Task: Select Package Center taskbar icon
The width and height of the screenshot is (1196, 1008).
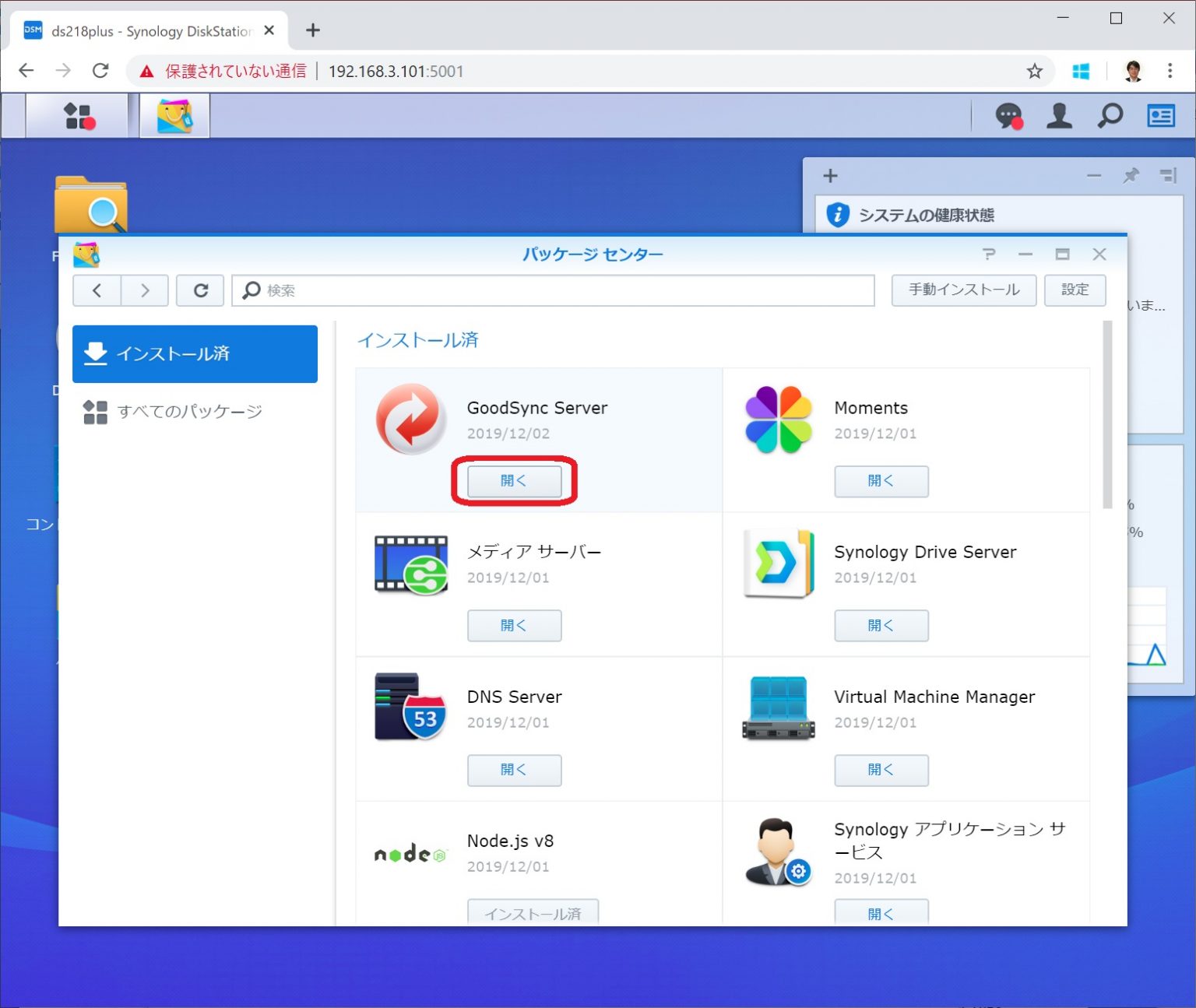Action: point(174,116)
